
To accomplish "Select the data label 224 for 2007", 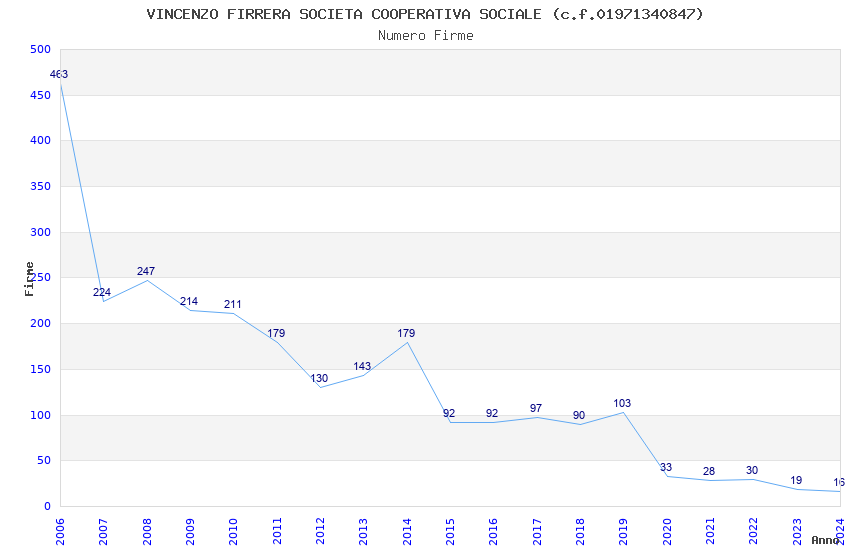I will point(102,292).
